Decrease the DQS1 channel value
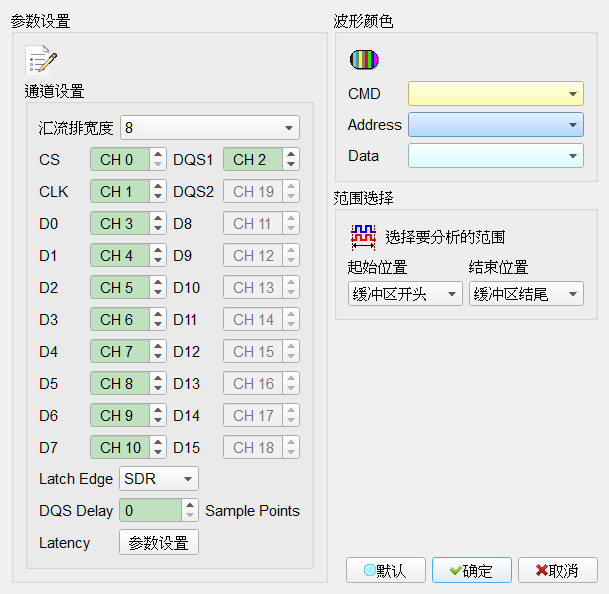This screenshot has height=594, width=609. click(291, 165)
